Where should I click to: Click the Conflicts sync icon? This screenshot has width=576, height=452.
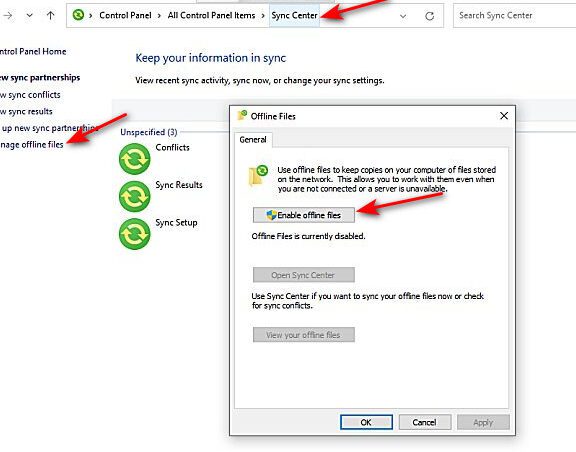tap(134, 159)
